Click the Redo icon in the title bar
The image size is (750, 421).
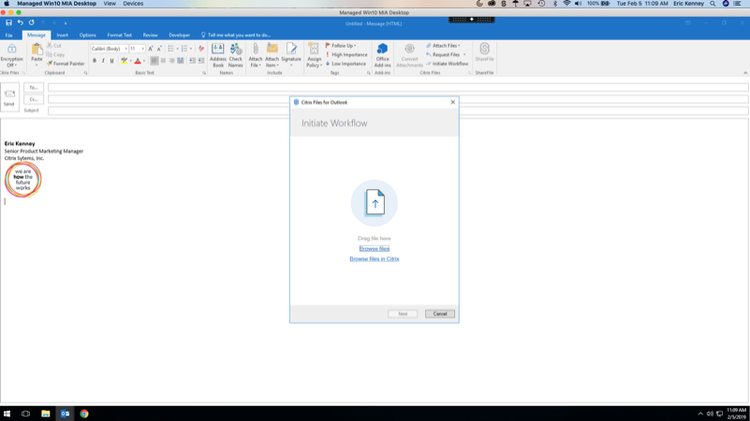(x=32, y=22)
